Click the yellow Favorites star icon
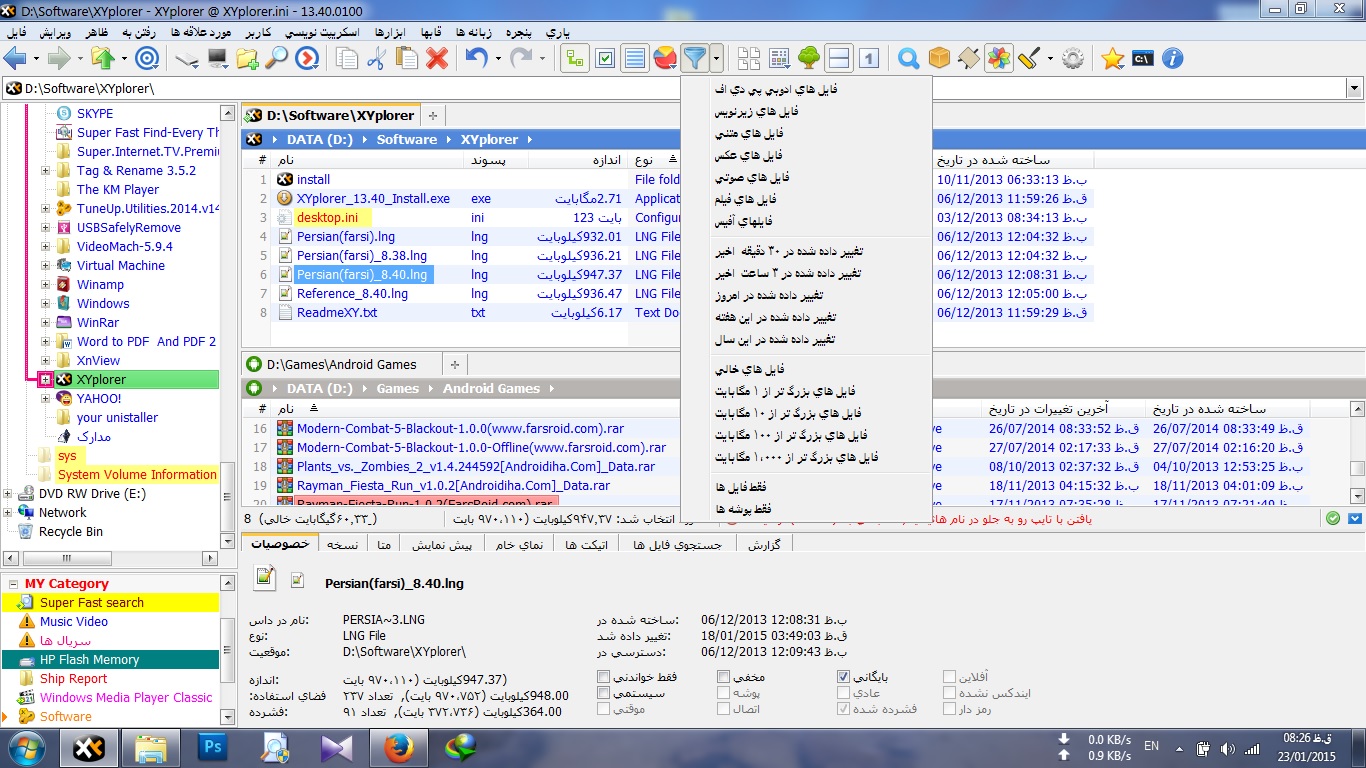 point(1112,59)
